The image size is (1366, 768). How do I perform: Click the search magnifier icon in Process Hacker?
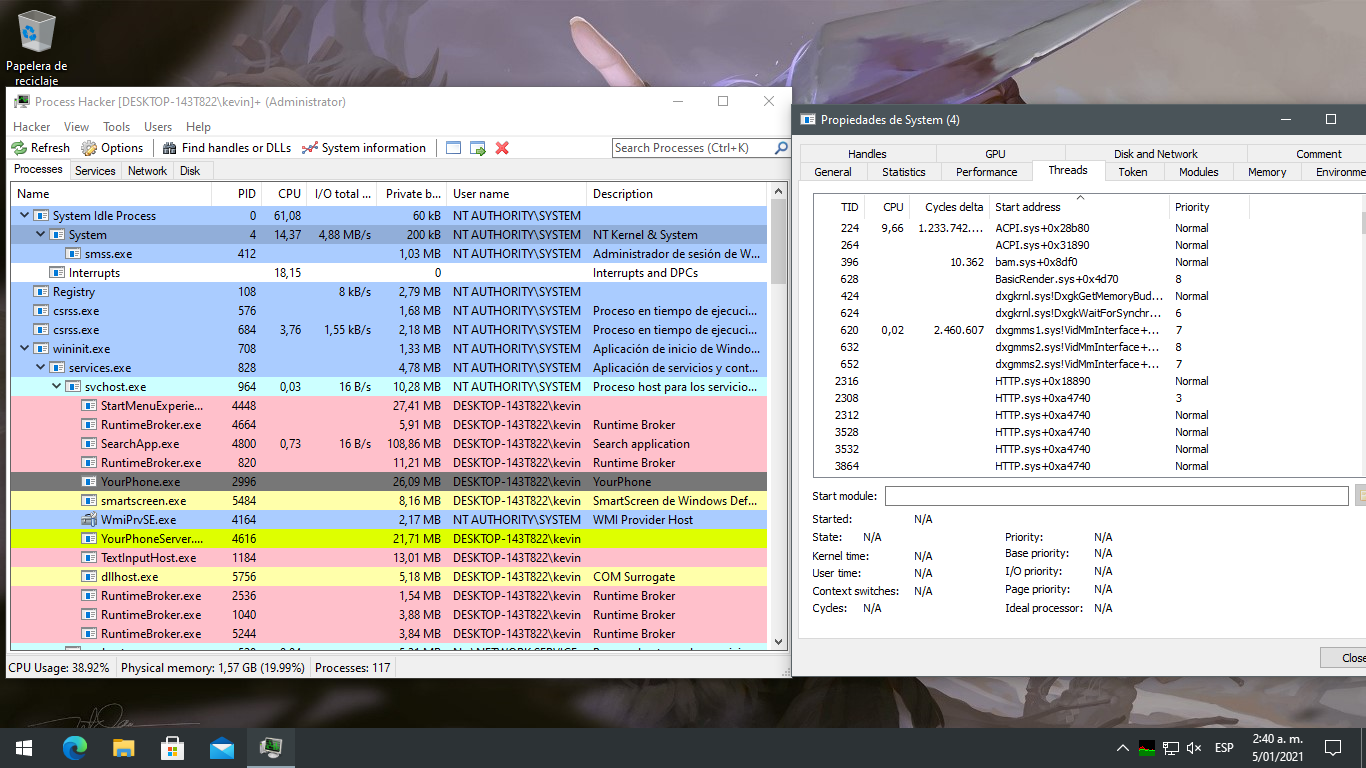tap(781, 148)
